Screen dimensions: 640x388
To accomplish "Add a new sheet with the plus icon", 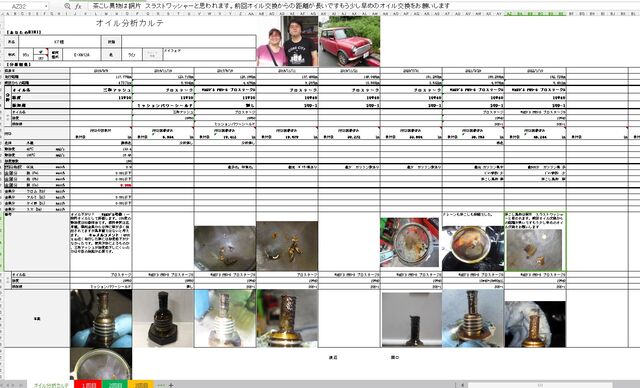I will (171, 385).
